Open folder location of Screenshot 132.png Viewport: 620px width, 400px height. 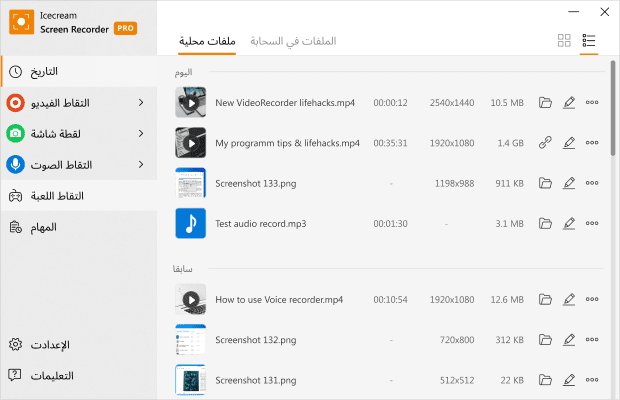545,340
